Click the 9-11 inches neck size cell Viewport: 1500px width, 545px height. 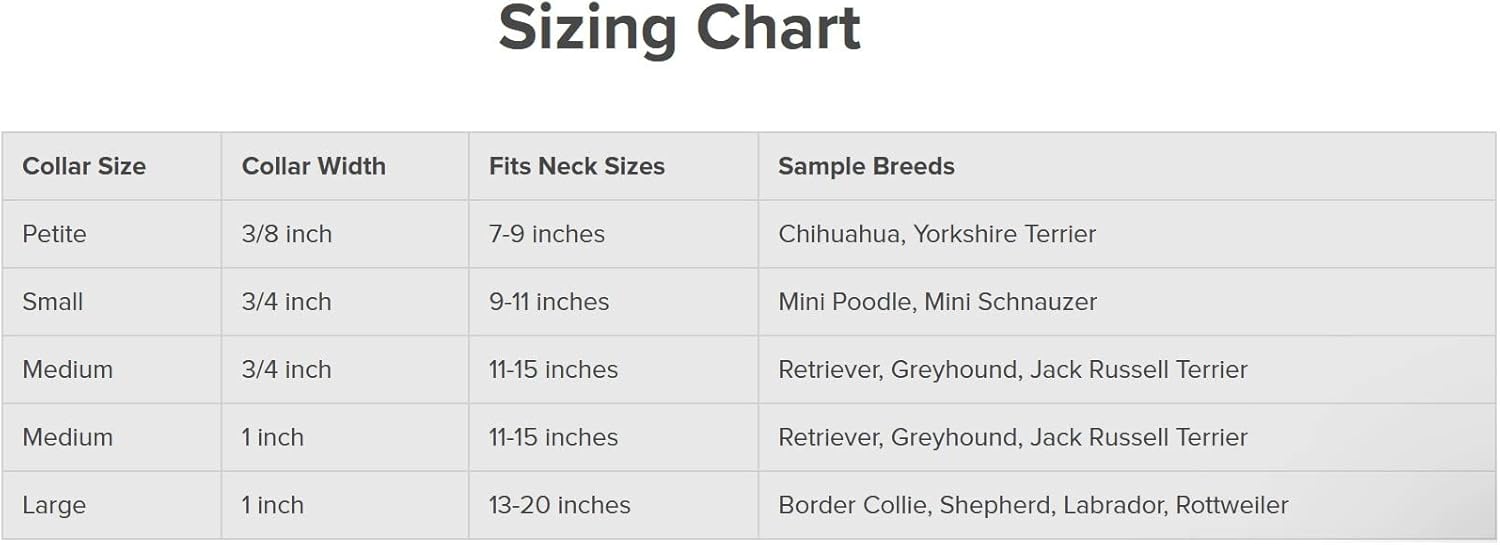pyautogui.click(x=548, y=302)
